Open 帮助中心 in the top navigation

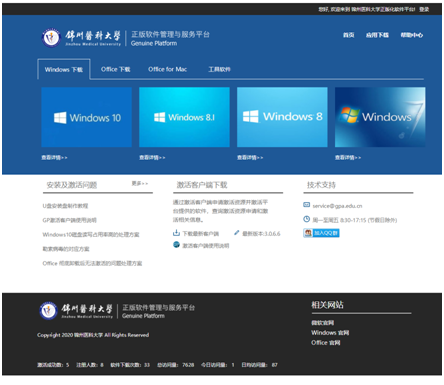[x=412, y=35]
